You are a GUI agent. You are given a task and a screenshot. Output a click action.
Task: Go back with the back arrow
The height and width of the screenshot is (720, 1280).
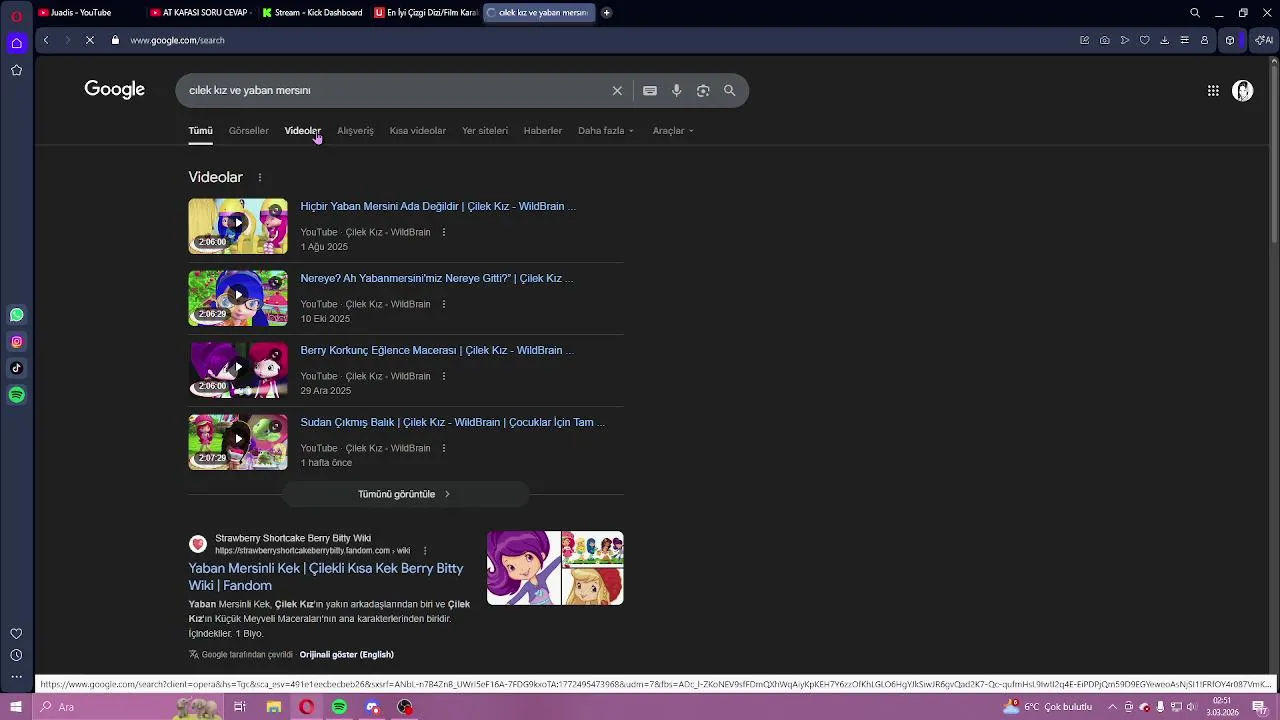click(46, 40)
